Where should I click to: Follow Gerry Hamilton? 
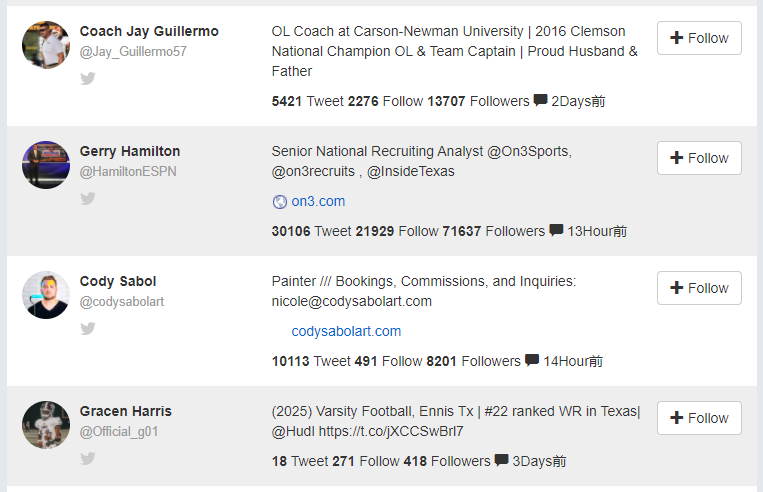tap(699, 158)
